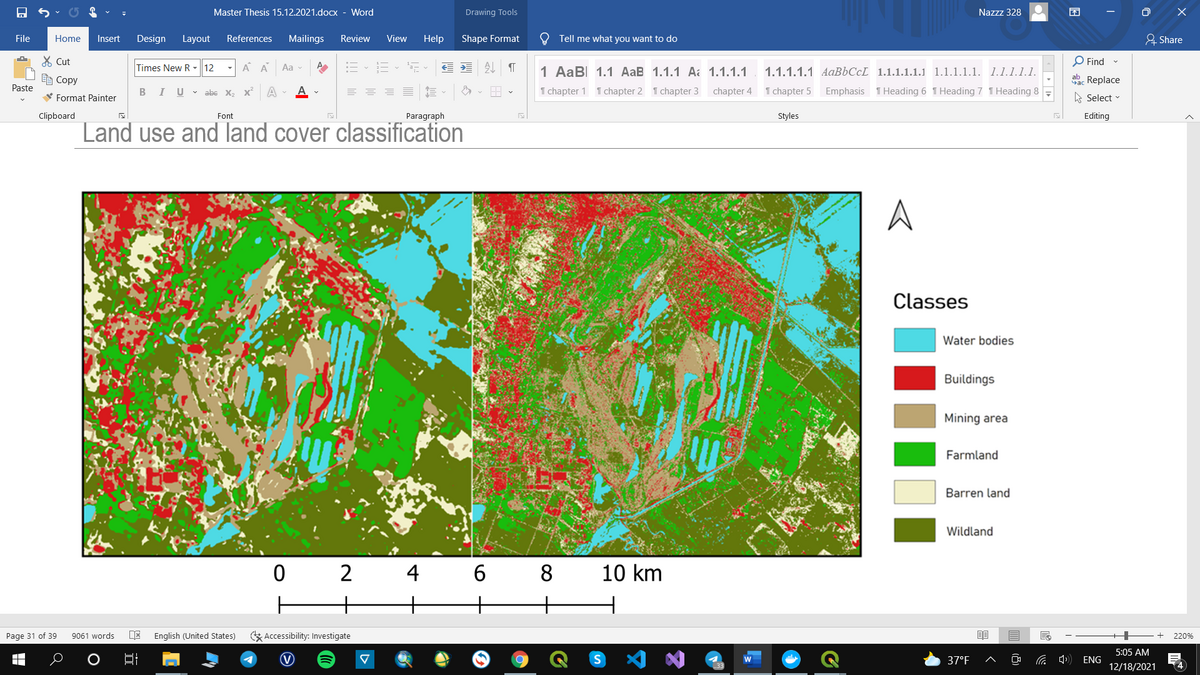Switch to Web Layout view in status bar
This screenshot has height=675, width=1200.
(x=1044, y=636)
